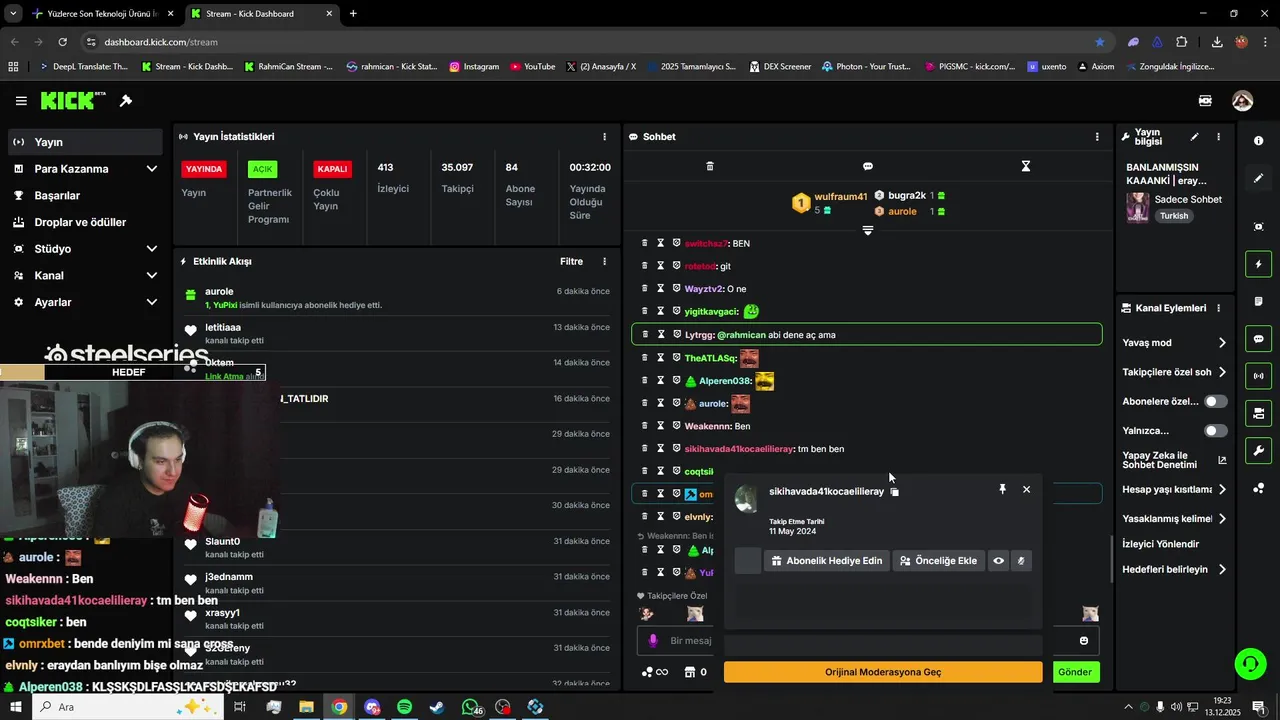The height and width of the screenshot is (720, 1280).
Task: Click Abonelik Hediye Edin button
Action: click(x=826, y=561)
